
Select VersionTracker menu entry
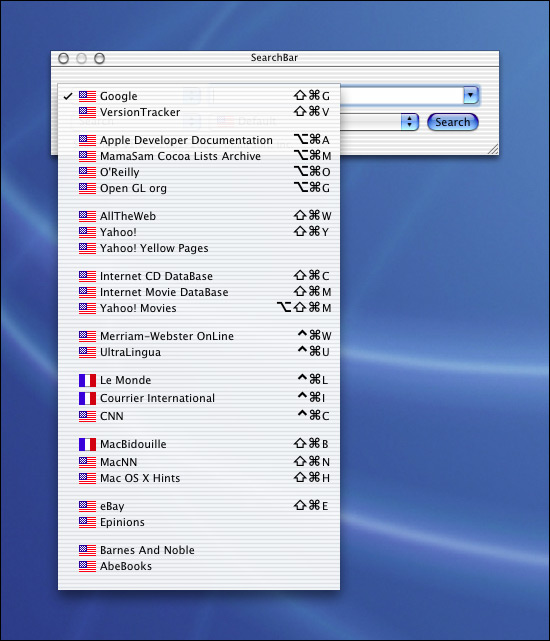click(199, 112)
